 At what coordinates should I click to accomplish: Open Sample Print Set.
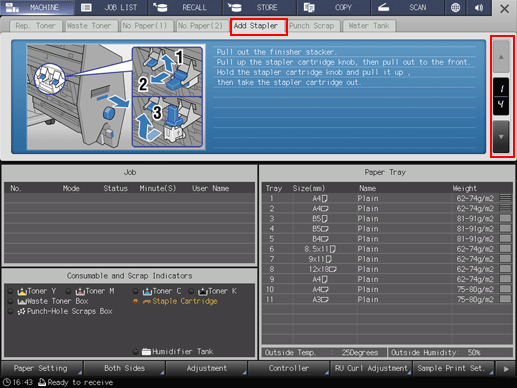(x=453, y=368)
